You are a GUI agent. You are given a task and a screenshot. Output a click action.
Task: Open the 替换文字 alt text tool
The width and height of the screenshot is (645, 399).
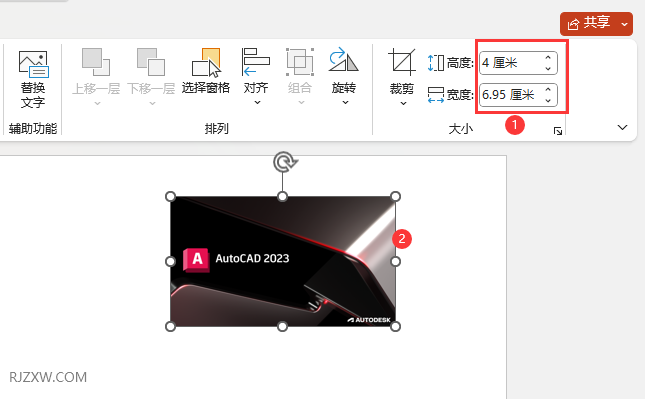33,79
